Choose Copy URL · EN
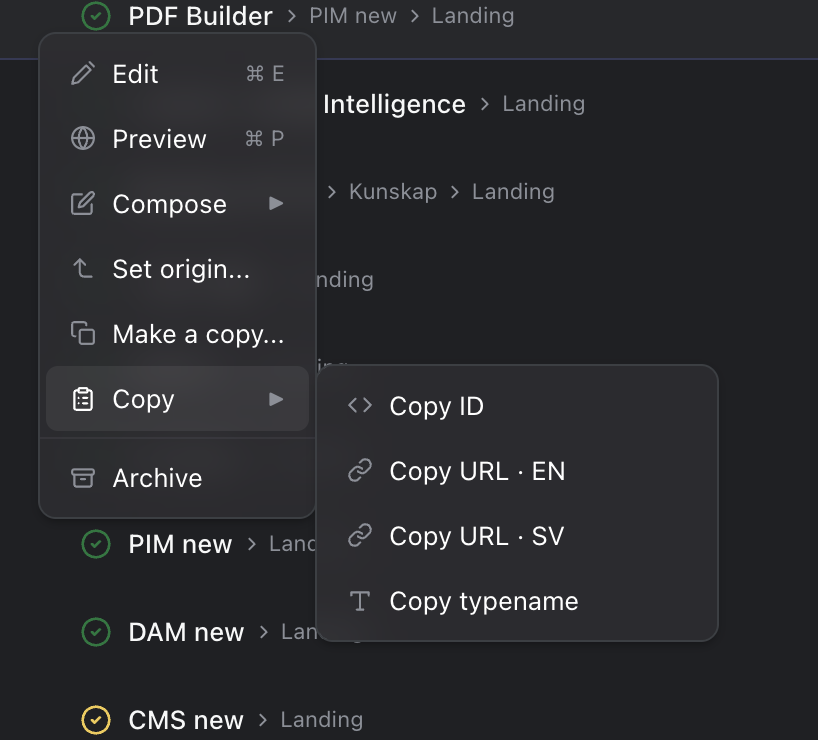818x740 pixels. (x=517, y=471)
